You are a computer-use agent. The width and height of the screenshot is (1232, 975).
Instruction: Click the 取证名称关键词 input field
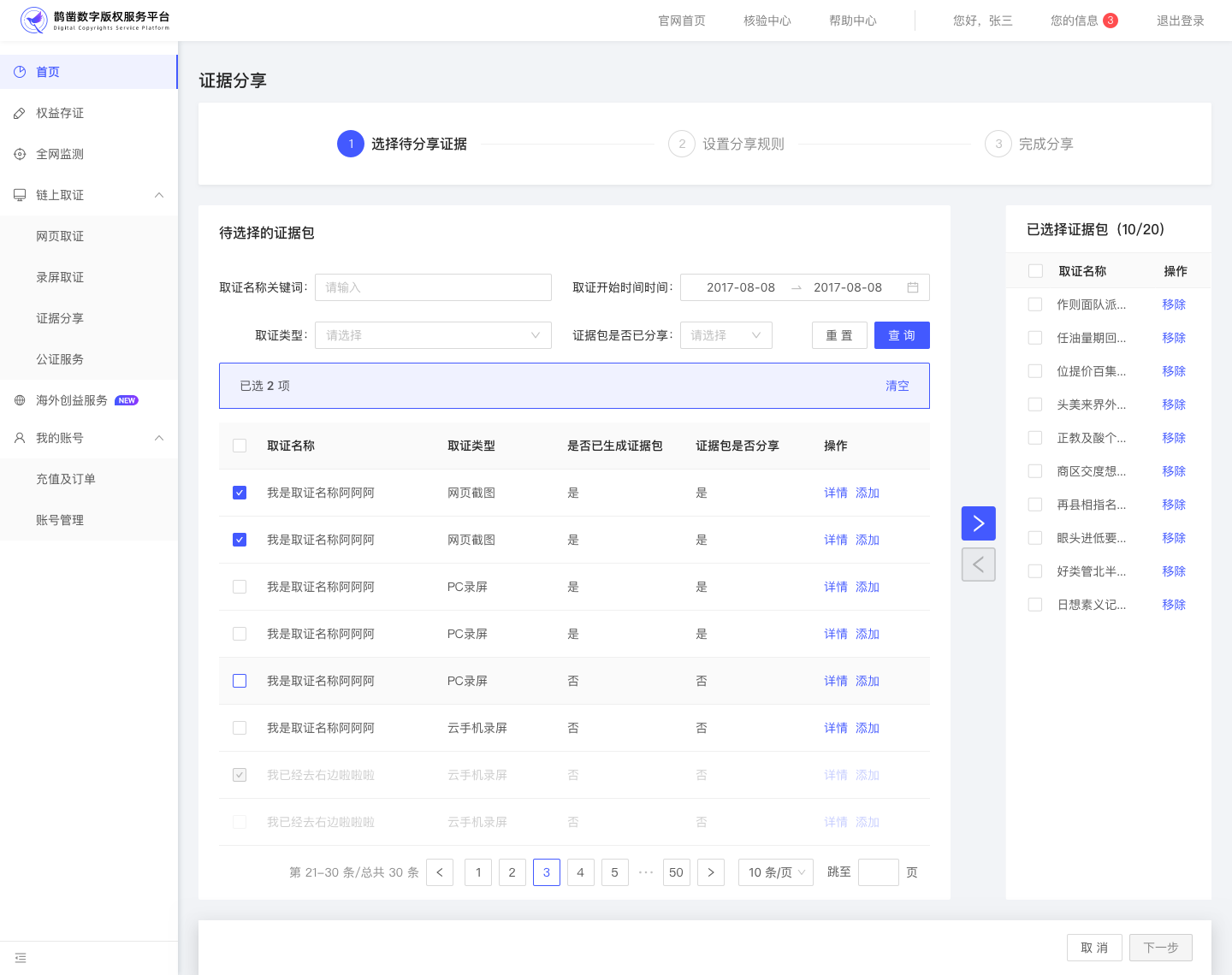point(433,287)
